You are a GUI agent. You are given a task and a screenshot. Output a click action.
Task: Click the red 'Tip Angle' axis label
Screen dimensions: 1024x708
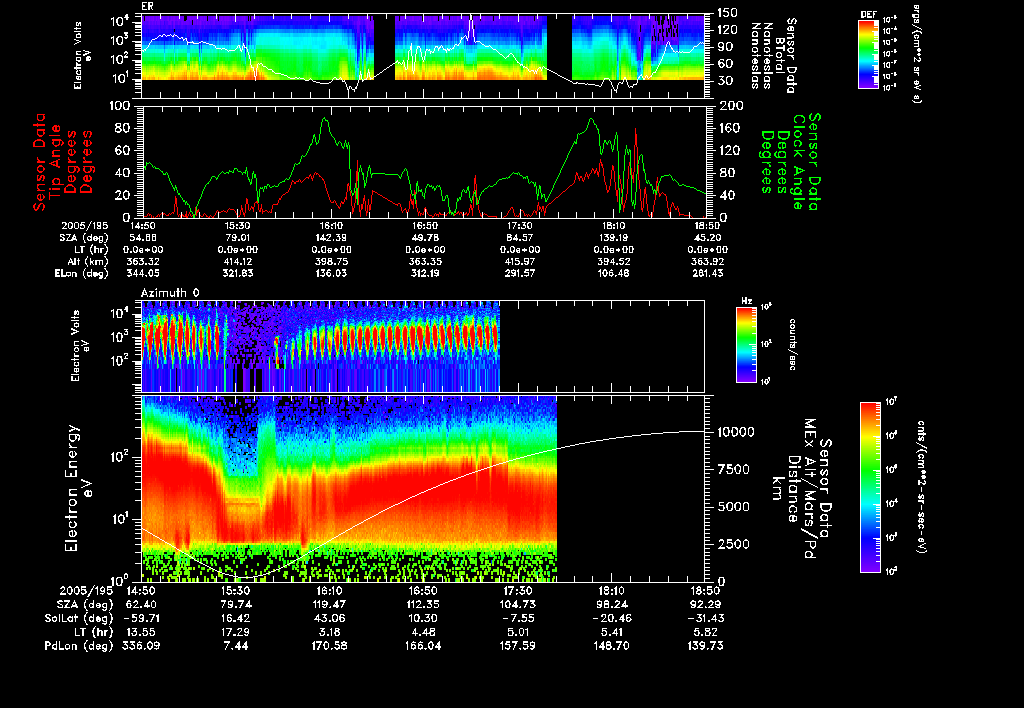(x=56, y=162)
